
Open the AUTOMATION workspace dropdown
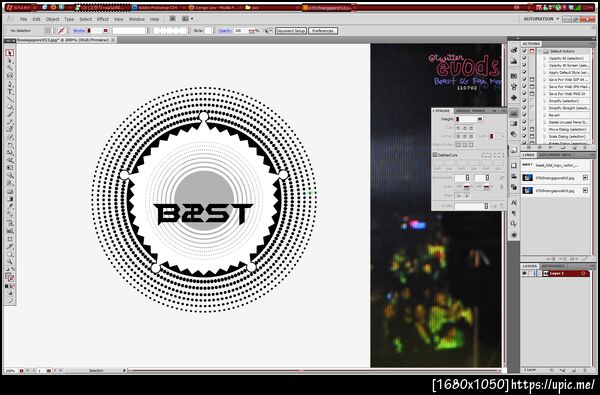click(541, 19)
